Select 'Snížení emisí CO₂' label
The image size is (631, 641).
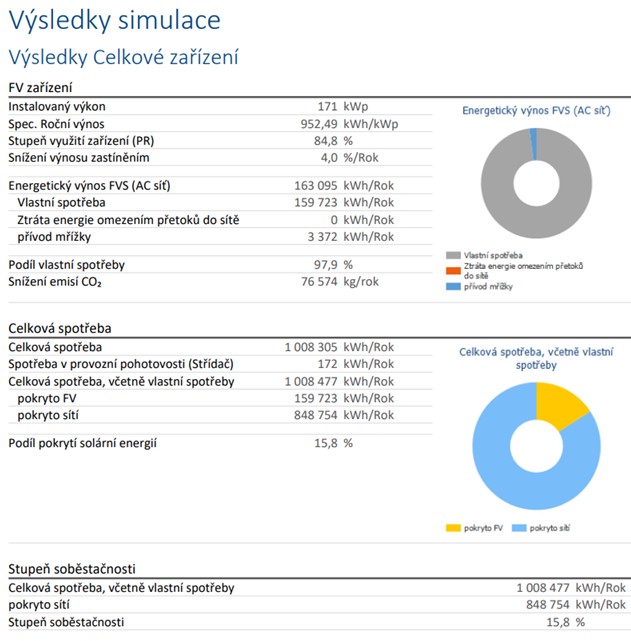(x=55, y=282)
